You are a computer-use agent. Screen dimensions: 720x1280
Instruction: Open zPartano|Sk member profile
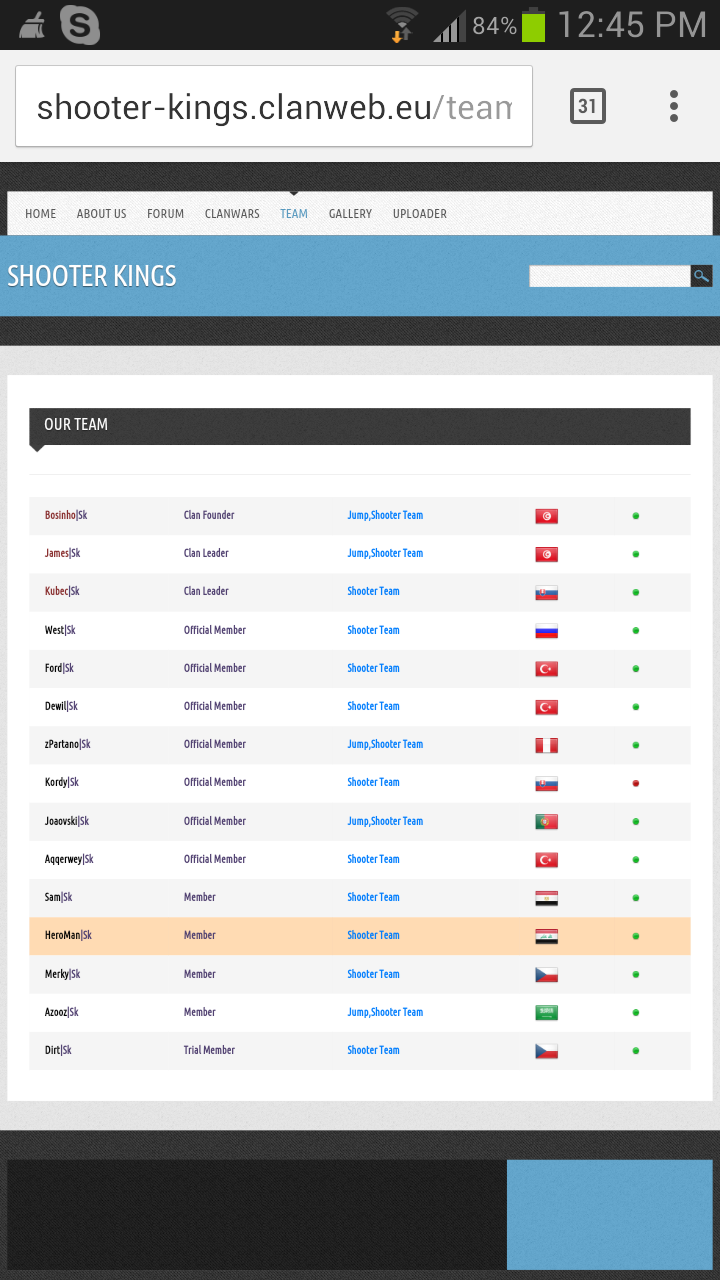68,744
